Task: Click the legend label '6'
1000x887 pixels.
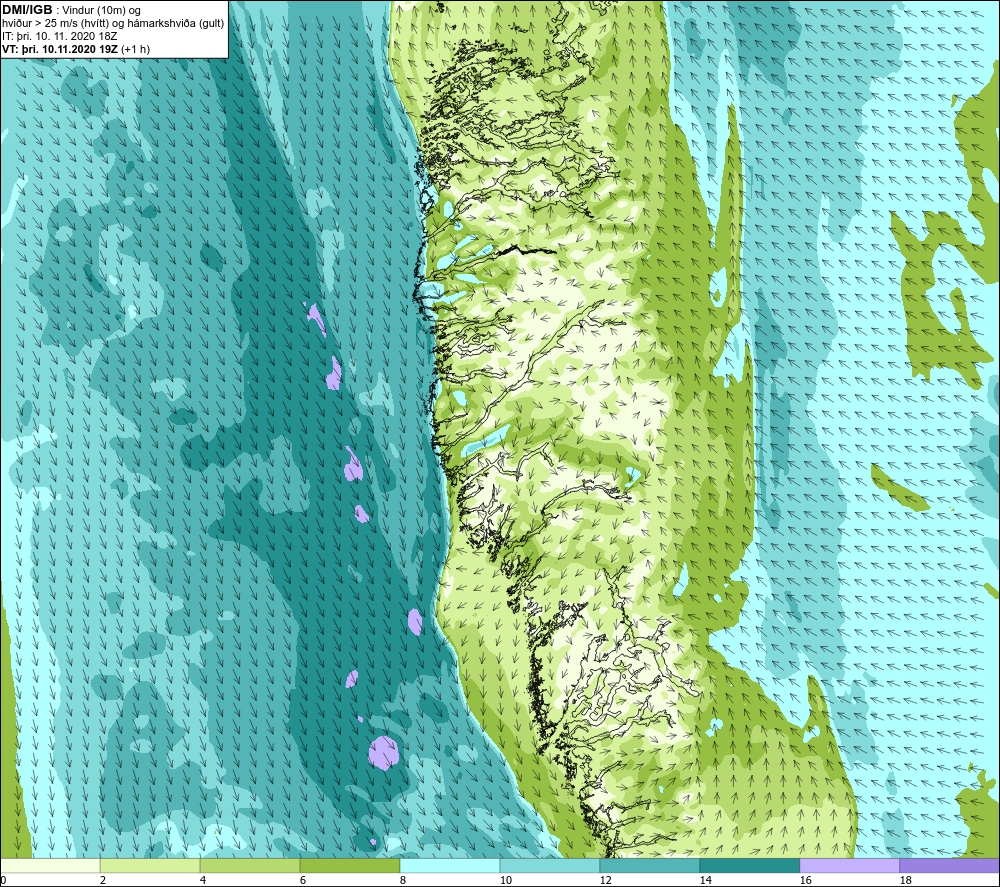Action: [x=304, y=880]
